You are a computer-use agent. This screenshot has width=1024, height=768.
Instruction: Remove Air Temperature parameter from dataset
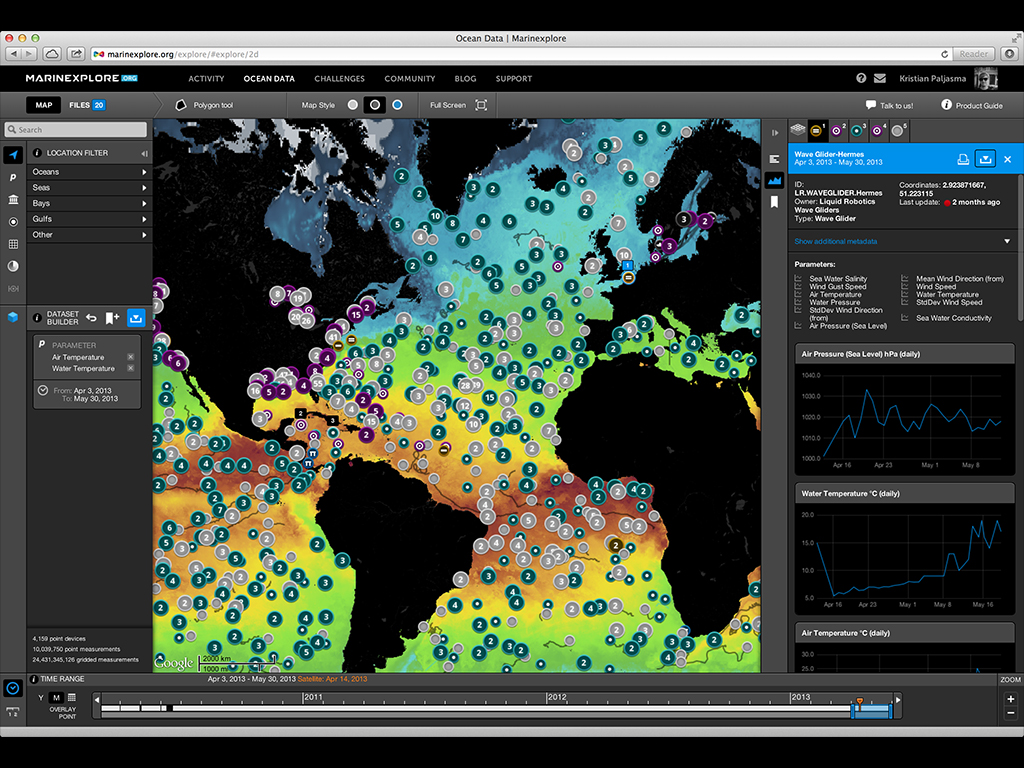[x=130, y=357]
